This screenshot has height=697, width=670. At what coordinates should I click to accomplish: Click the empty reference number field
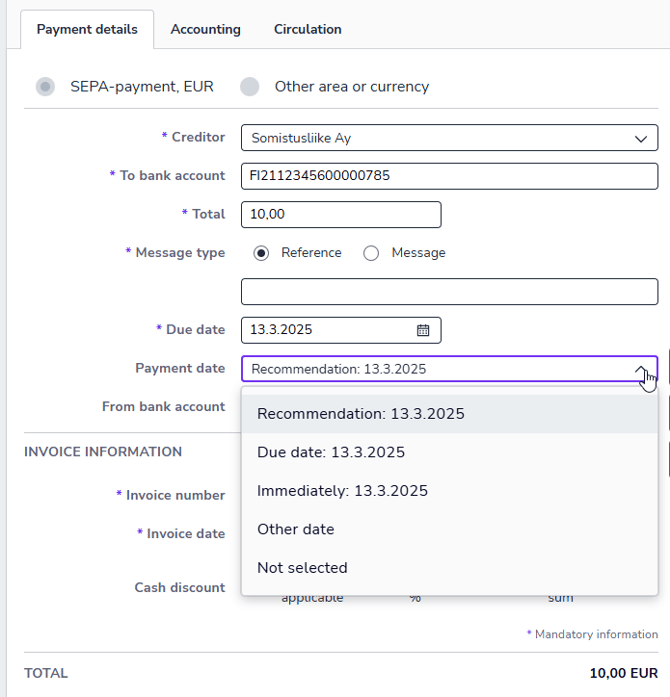click(449, 292)
